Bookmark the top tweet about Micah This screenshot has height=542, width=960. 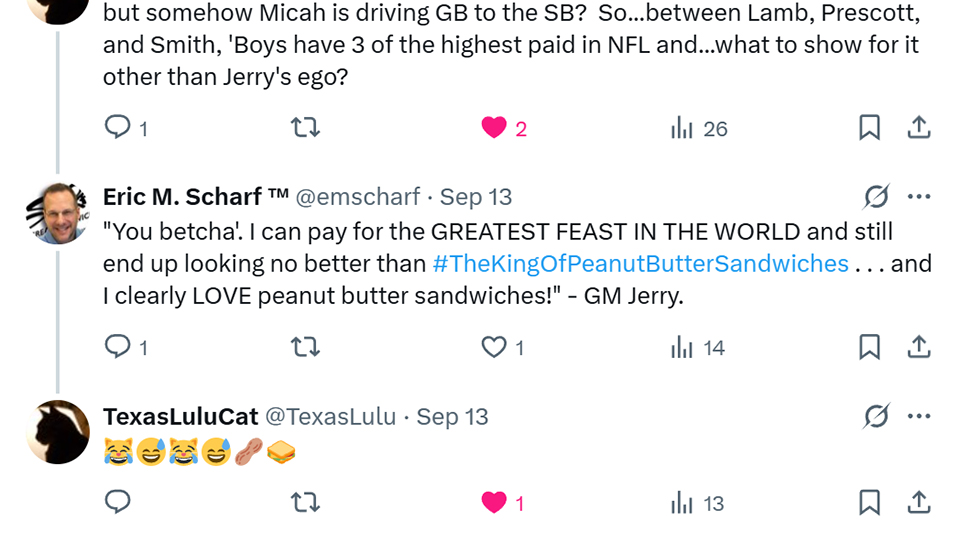pyautogui.click(x=869, y=128)
